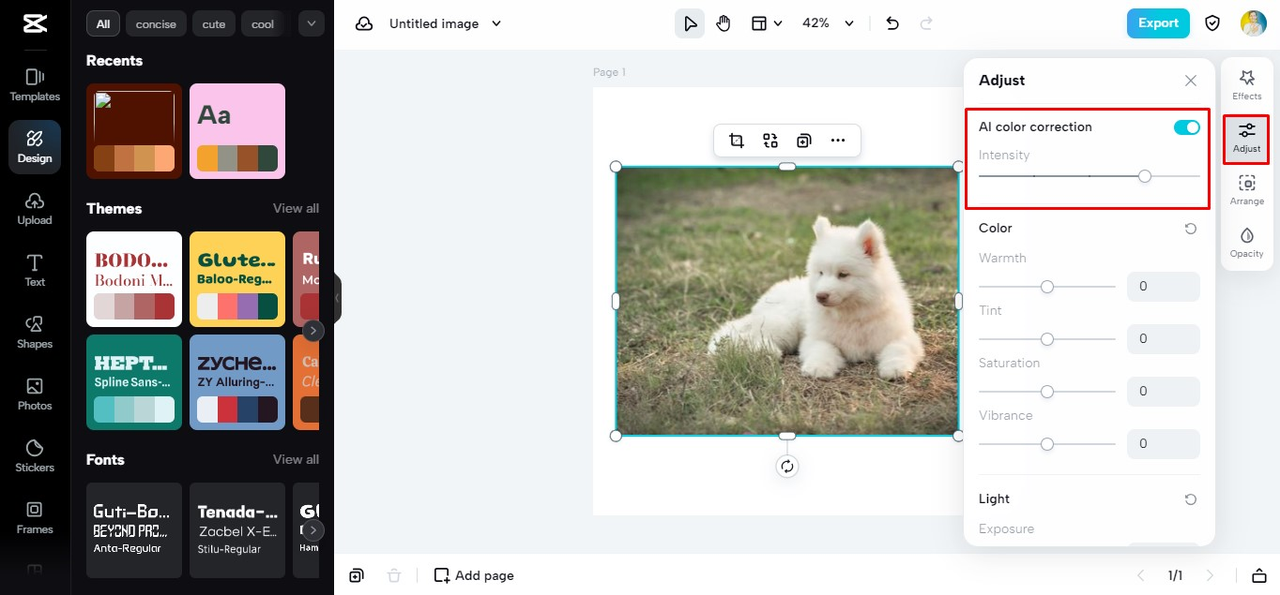
Task: Open the Photos sidebar panel
Action: 35,395
